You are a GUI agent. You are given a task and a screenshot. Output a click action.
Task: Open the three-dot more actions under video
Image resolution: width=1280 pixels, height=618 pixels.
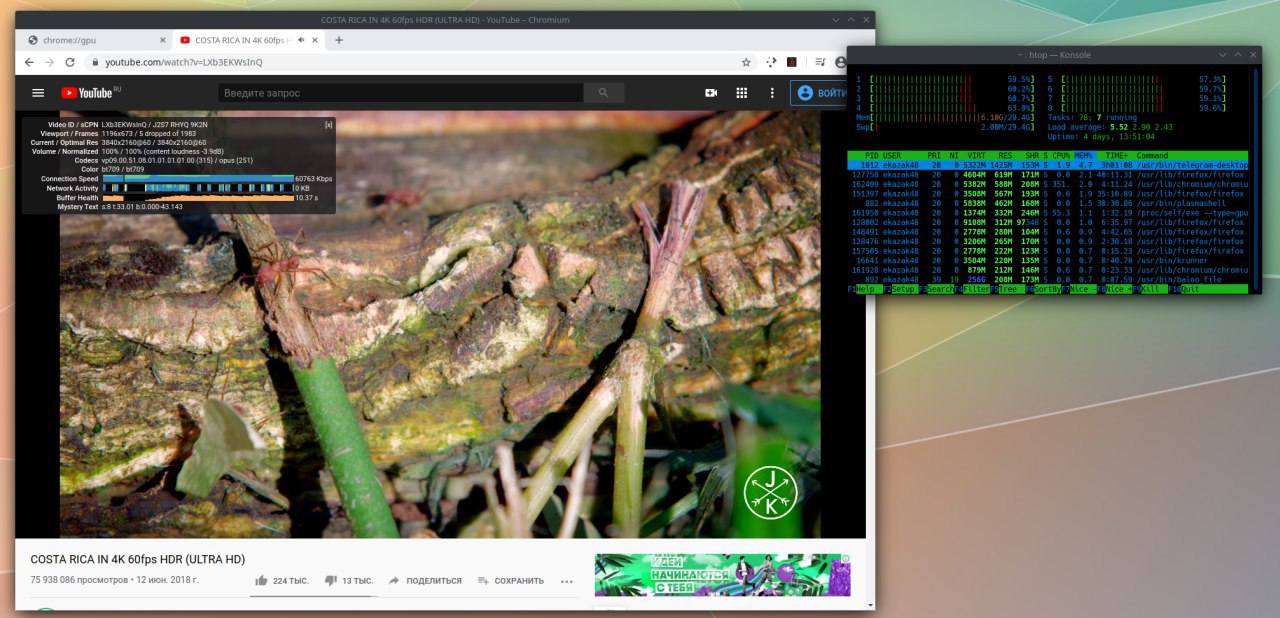point(567,581)
